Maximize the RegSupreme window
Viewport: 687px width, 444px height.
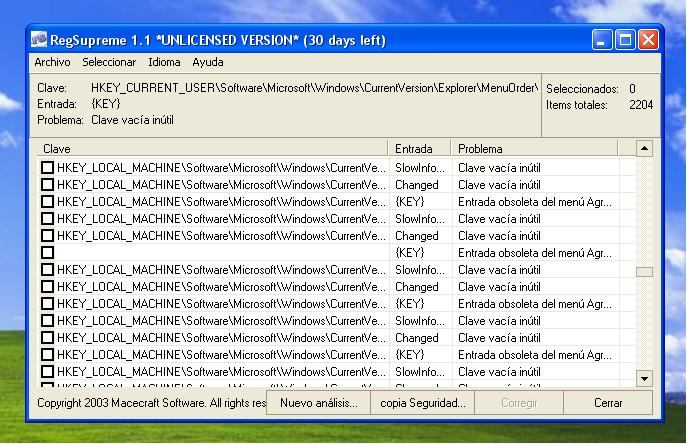click(625, 40)
